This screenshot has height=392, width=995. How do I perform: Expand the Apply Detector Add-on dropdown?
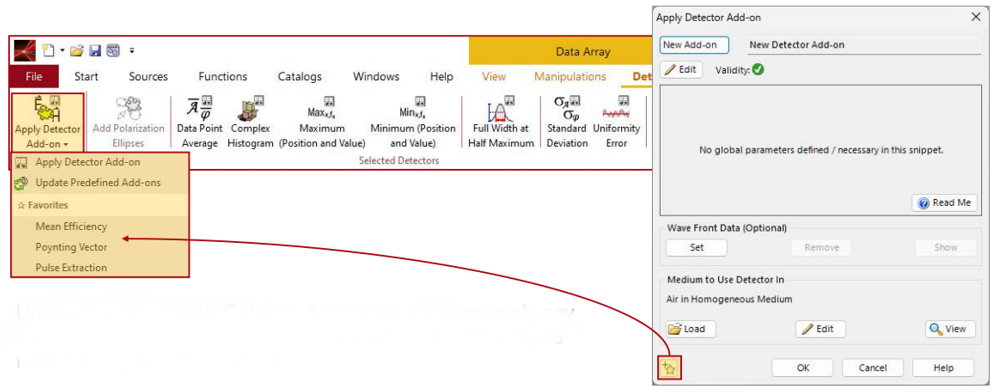point(48,123)
